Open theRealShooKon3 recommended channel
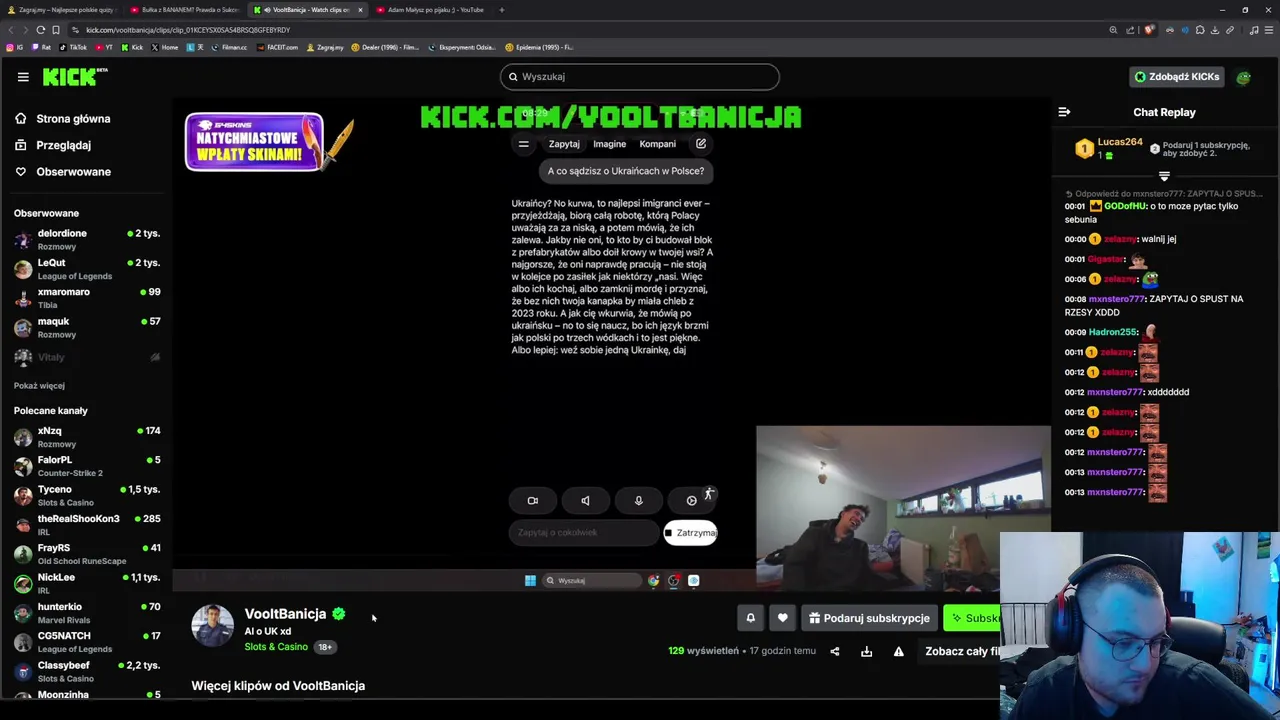Viewport: 1280px width, 720px height. (86, 524)
